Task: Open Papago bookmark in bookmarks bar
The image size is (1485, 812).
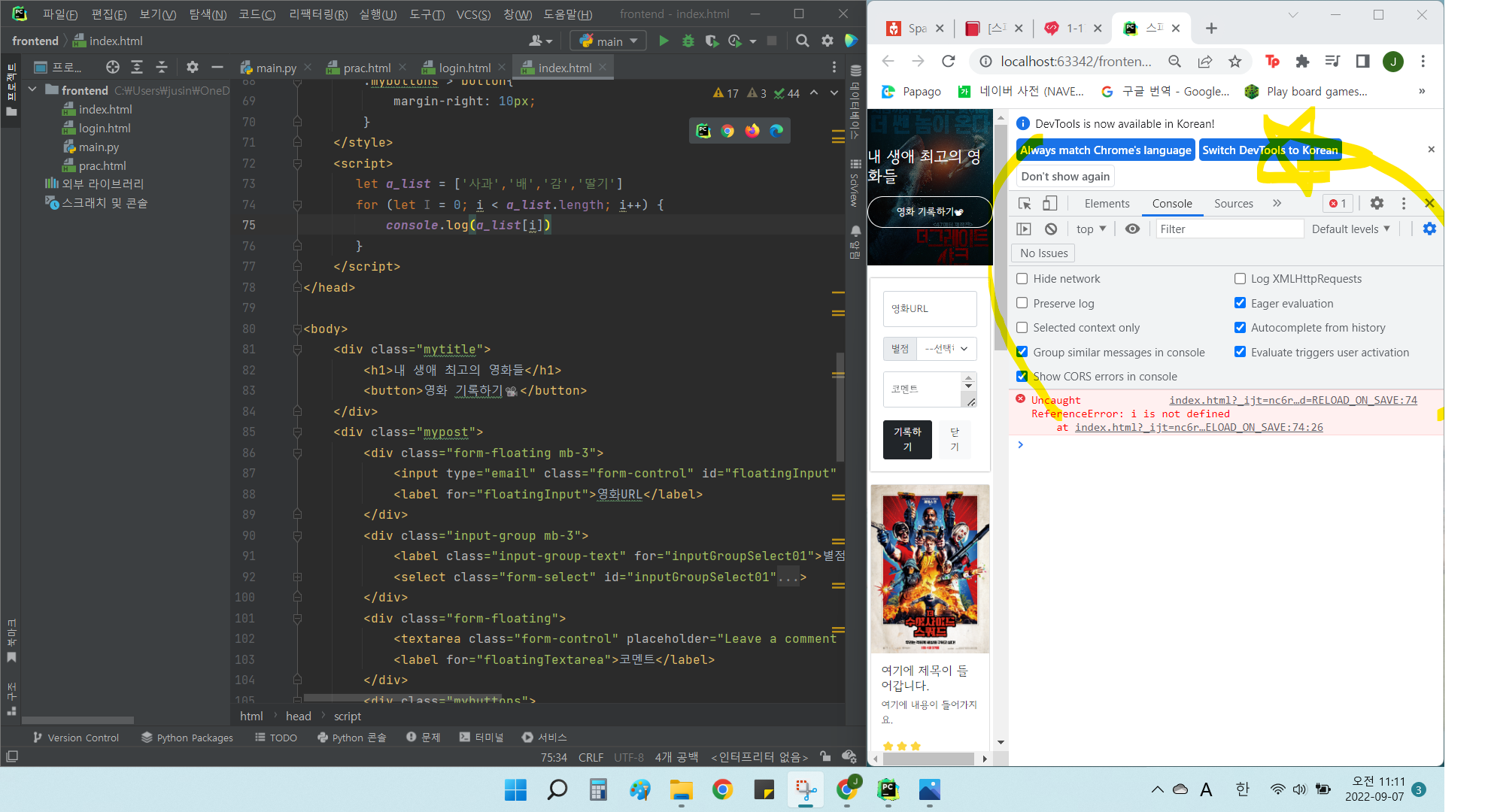Action: pyautogui.click(x=911, y=92)
